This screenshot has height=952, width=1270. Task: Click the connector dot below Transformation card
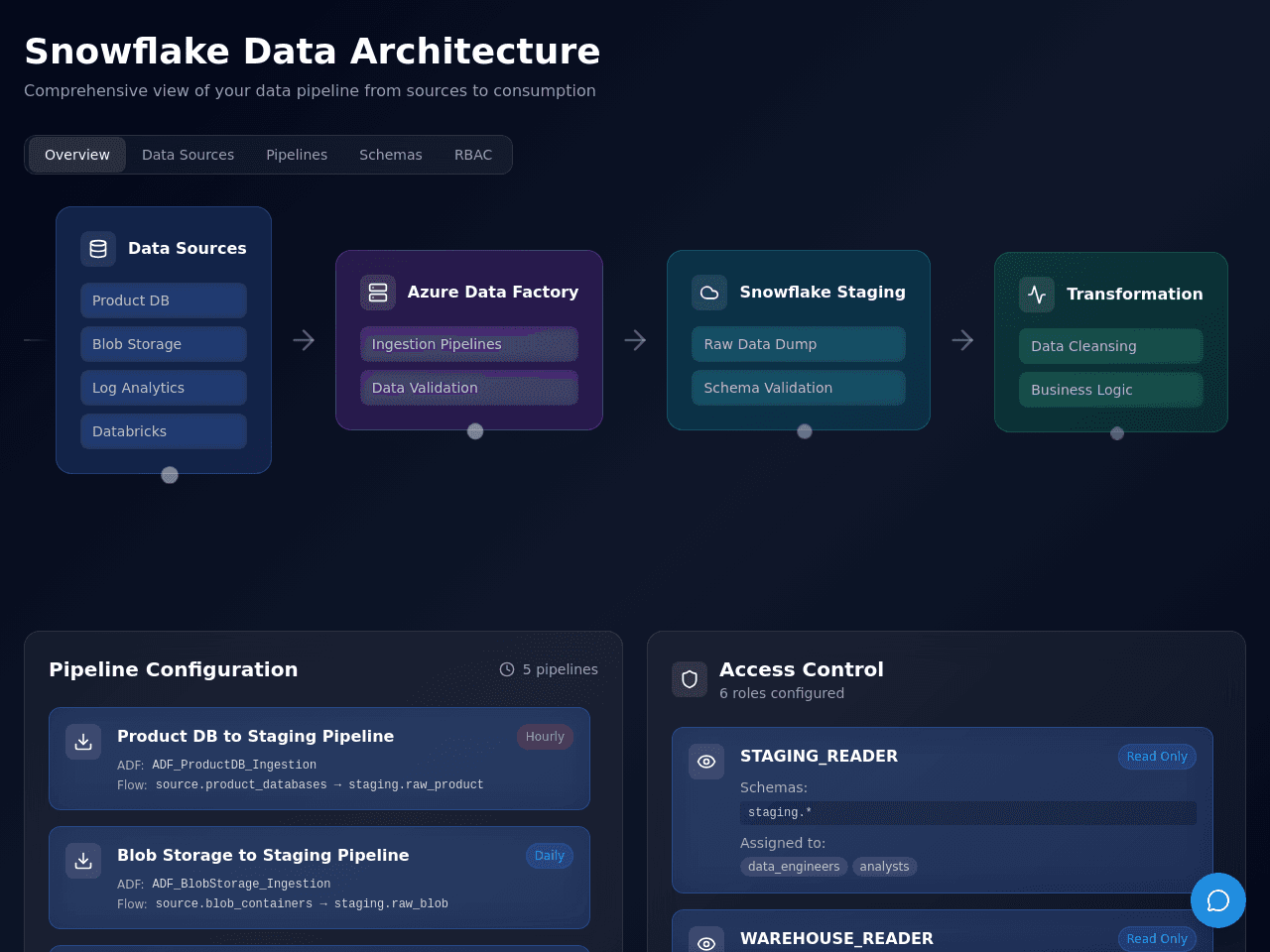click(x=1117, y=433)
